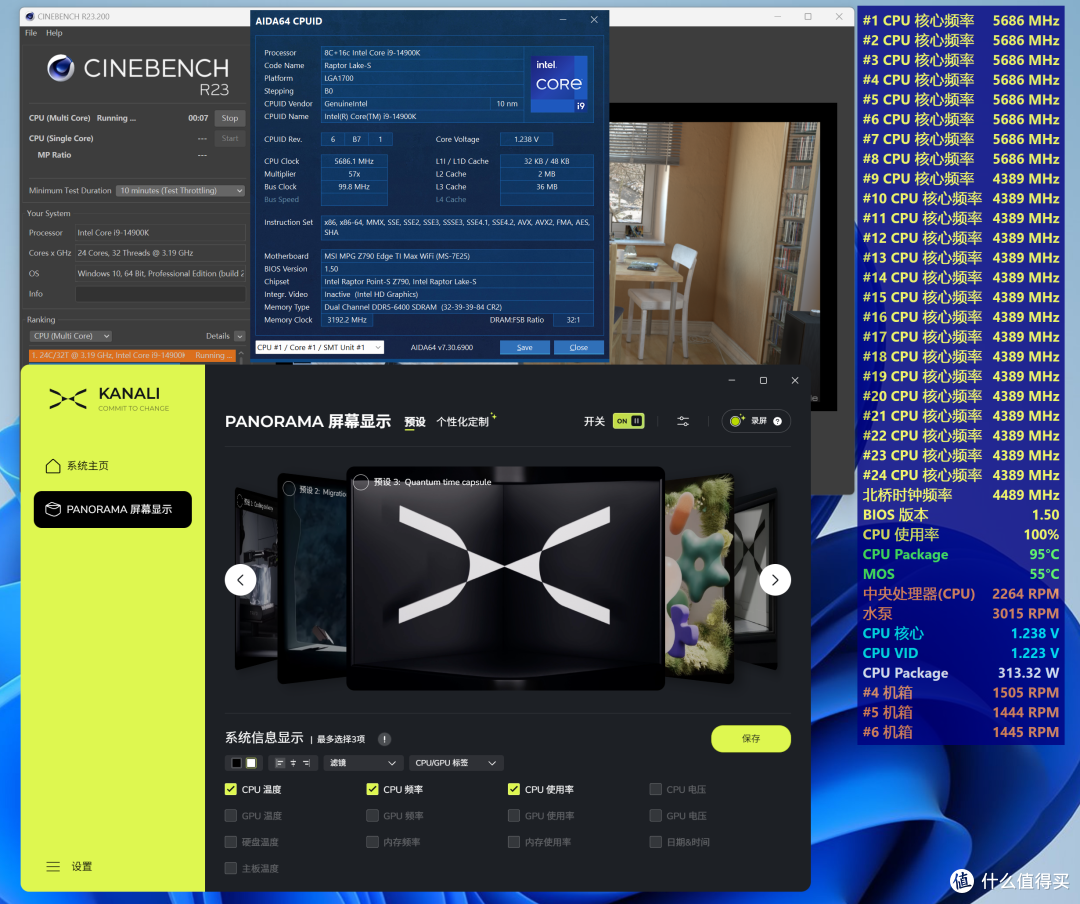Set center alignment for system info
Image resolution: width=1080 pixels, height=904 pixels.
pos(293,763)
